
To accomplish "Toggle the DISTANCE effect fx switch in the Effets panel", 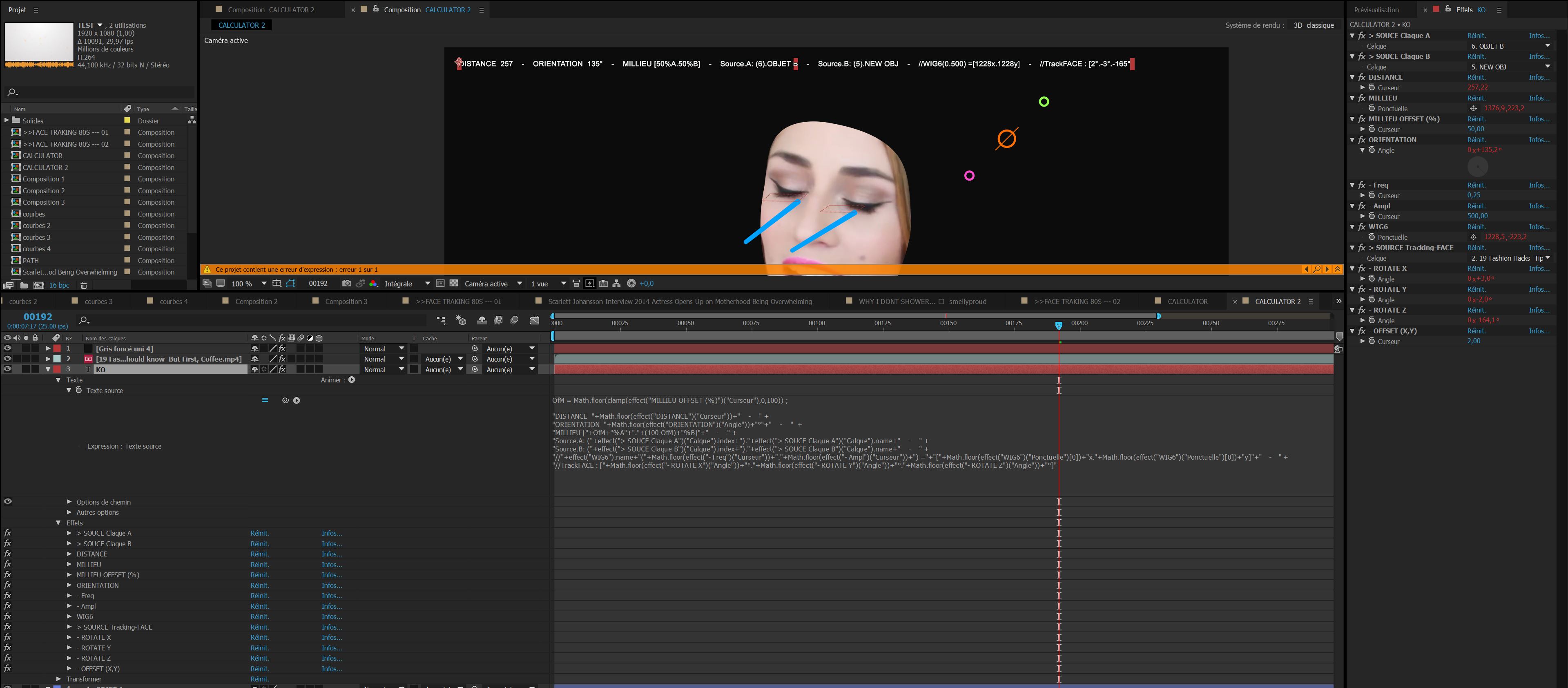I will tap(1362, 77).
